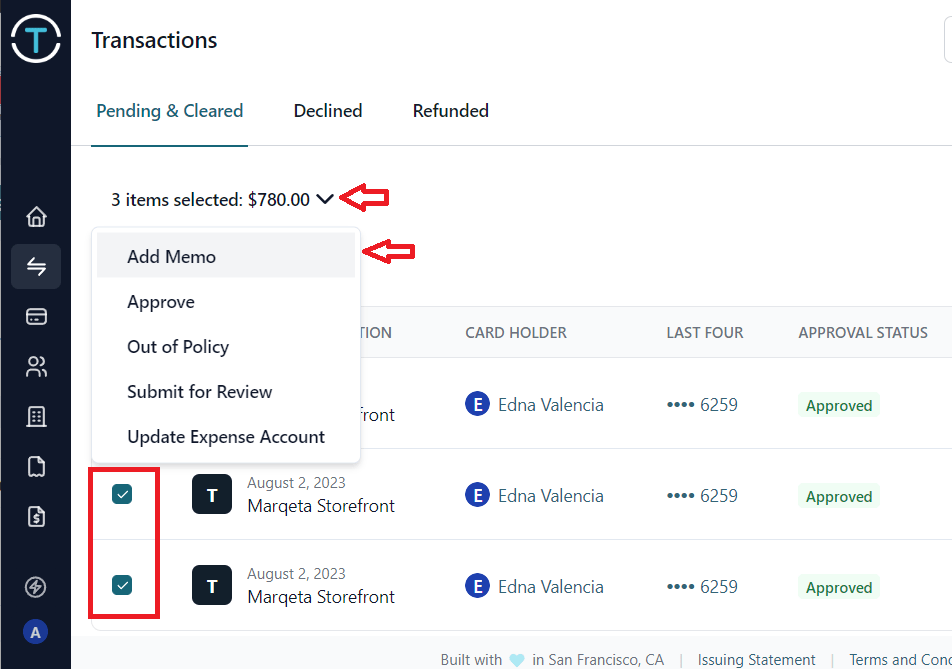Select Submit for Review menu option

(x=199, y=392)
